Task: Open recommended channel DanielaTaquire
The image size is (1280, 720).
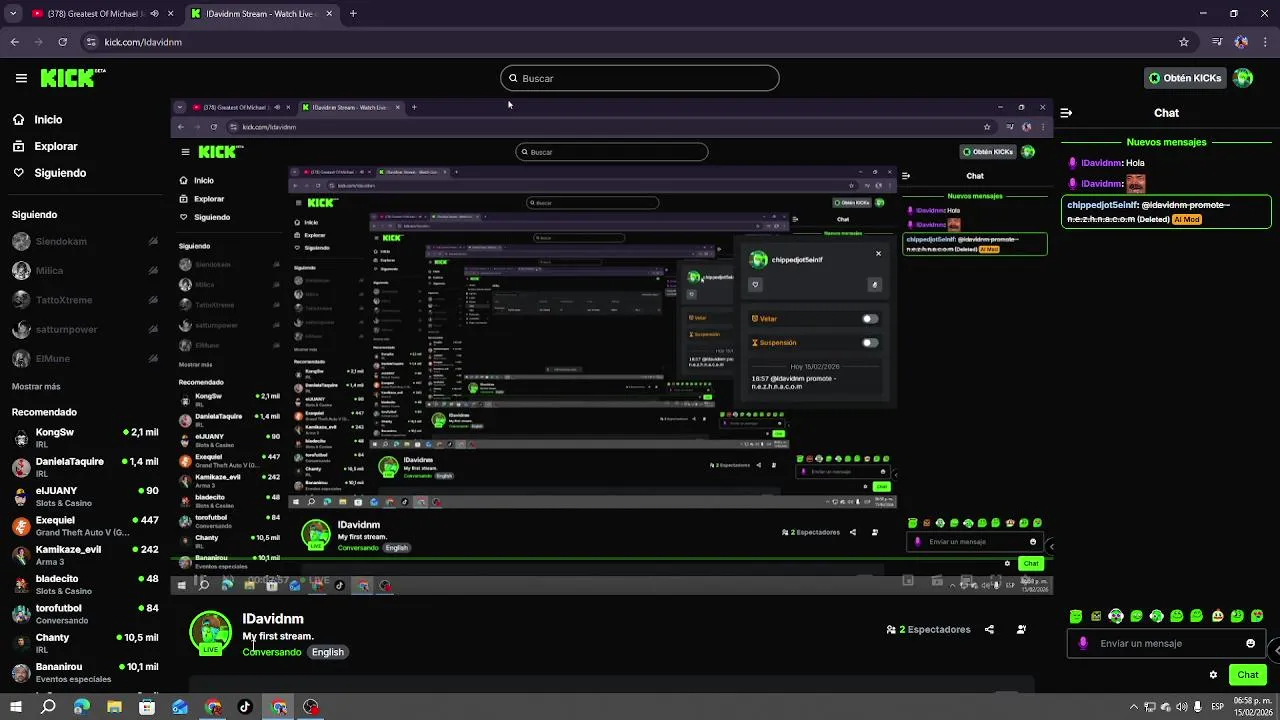Action: click(x=85, y=467)
